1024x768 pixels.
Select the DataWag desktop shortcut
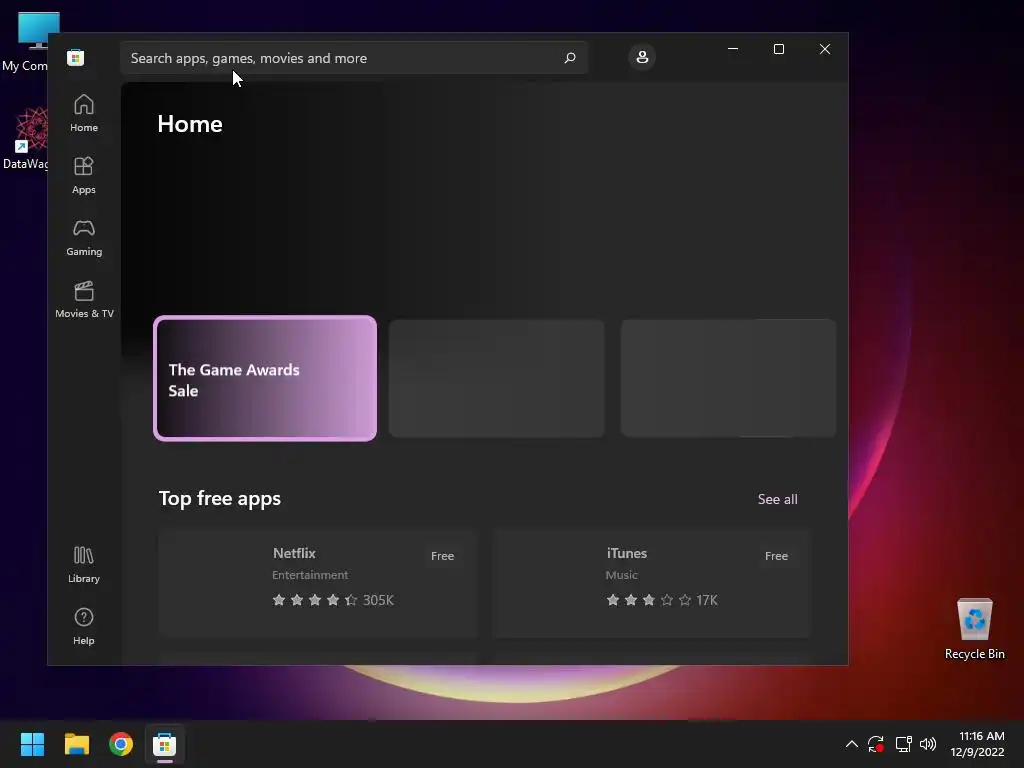coord(24,139)
